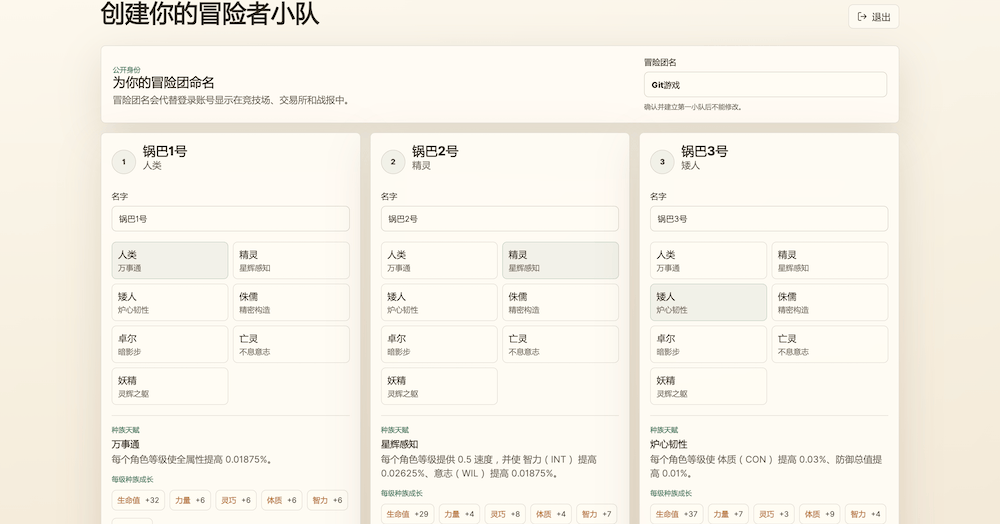Click the 生命值 +29 chip

(408, 514)
